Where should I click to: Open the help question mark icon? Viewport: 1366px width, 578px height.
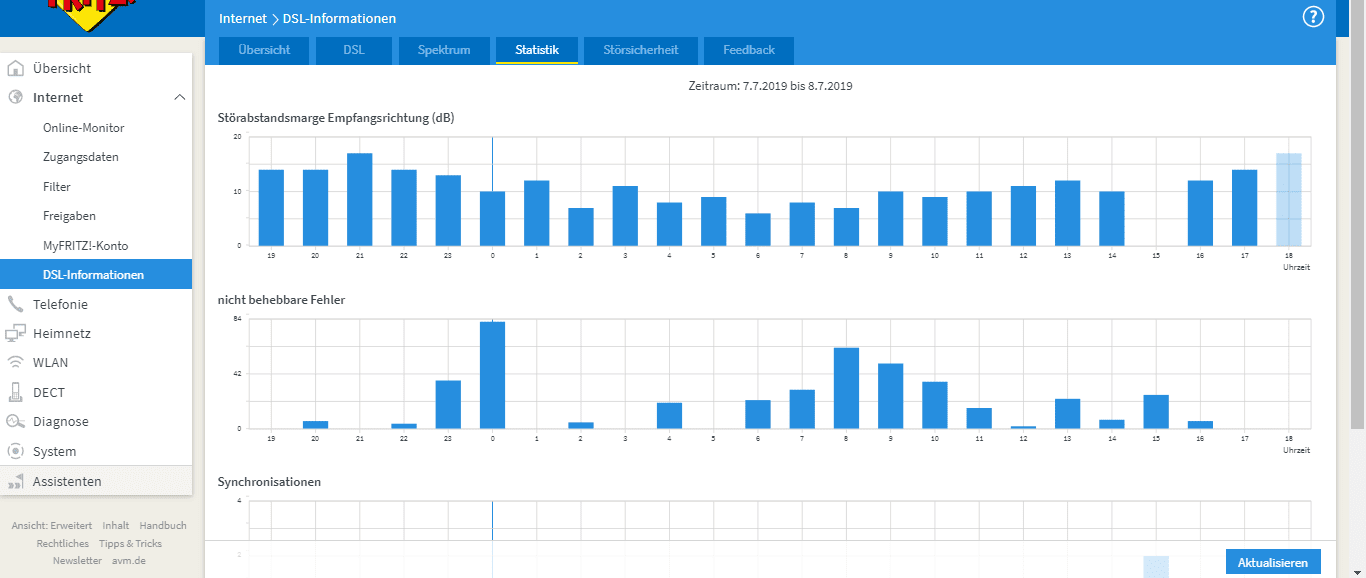1313,17
